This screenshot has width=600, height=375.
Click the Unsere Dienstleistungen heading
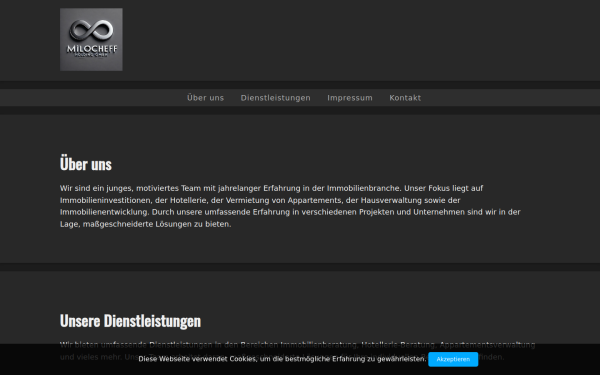click(130, 321)
